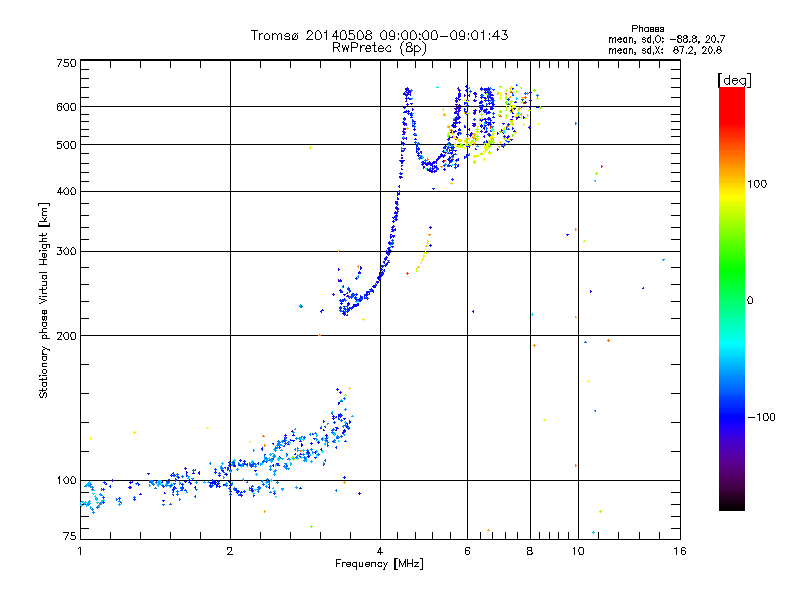The image size is (800, 600).
Task: Click the "RwPretec (8p)" subtitle
Action: (379, 48)
